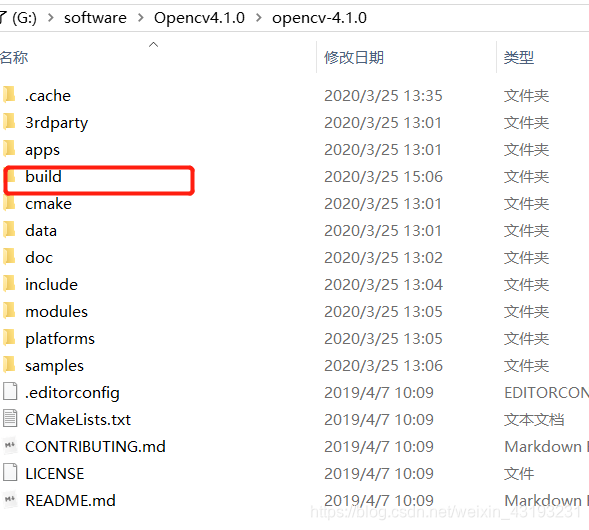
Task: Select the build folder name
Action: coord(43,177)
